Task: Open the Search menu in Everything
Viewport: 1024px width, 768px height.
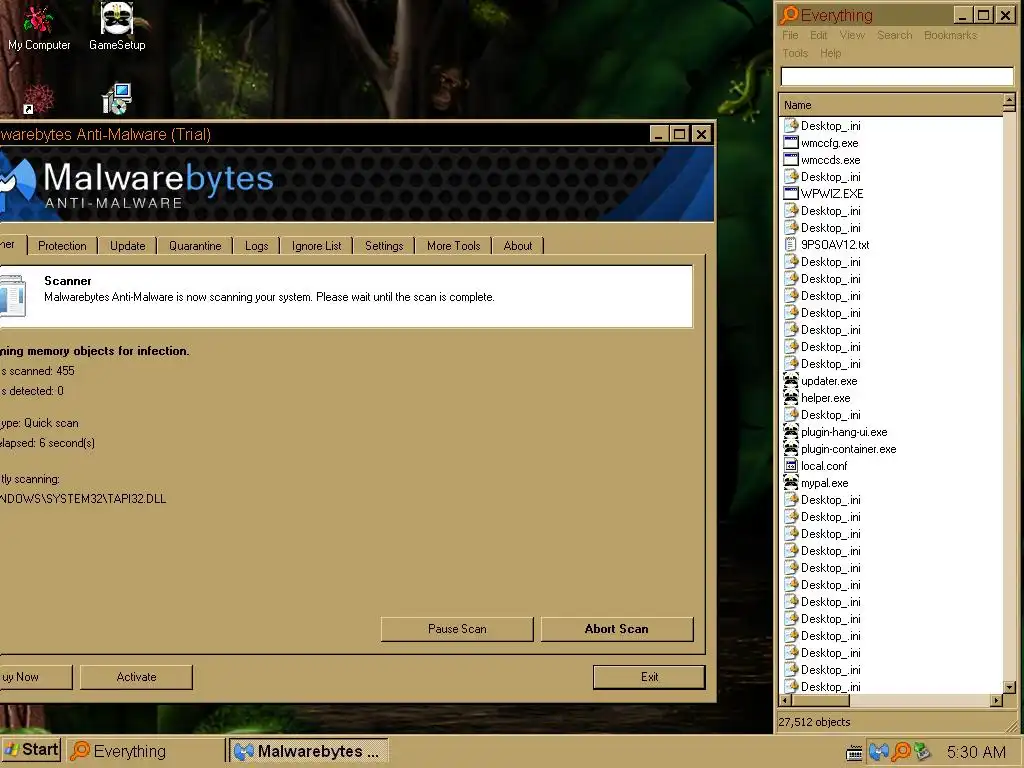Action: (x=894, y=35)
